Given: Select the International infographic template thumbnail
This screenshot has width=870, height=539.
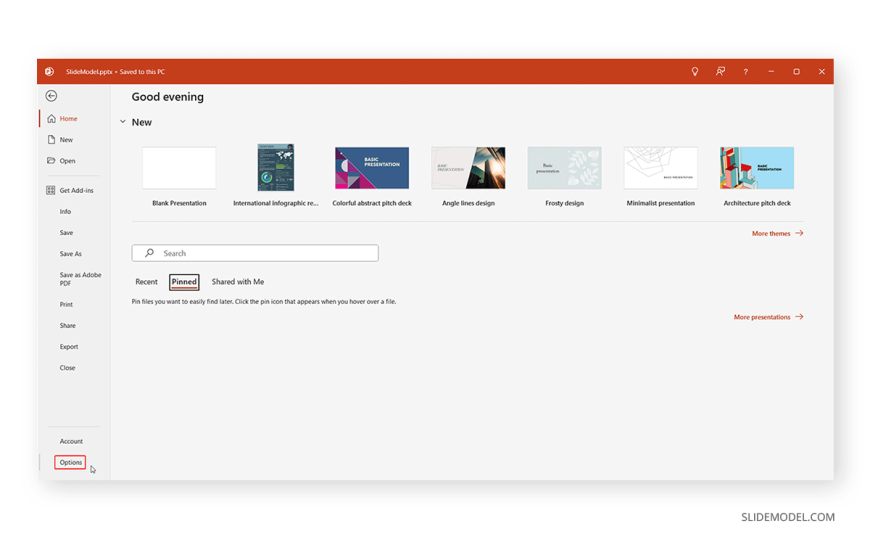Looking at the screenshot, I should click(x=276, y=168).
